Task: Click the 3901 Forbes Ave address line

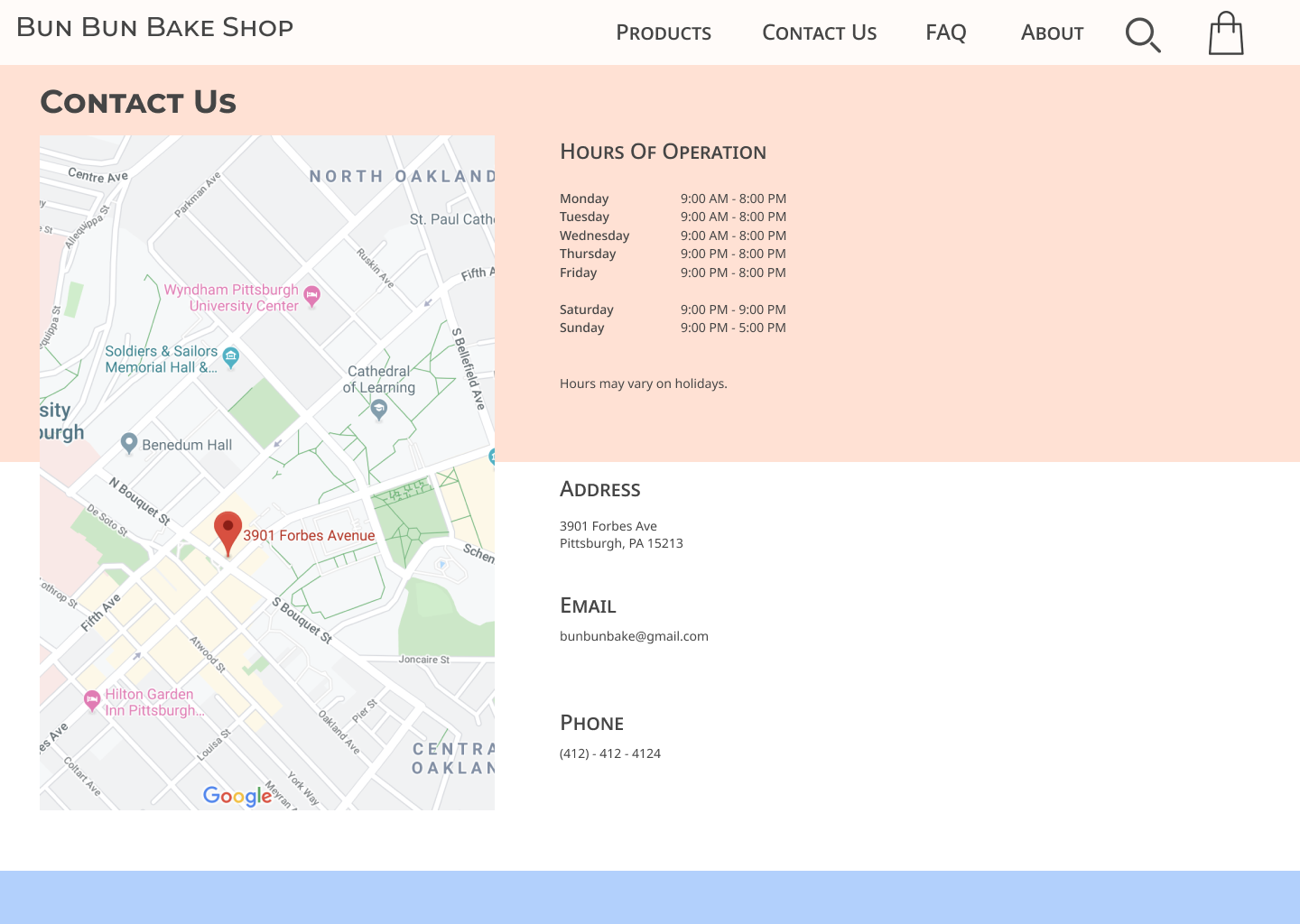Action: pyautogui.click(x=608, y=526)
